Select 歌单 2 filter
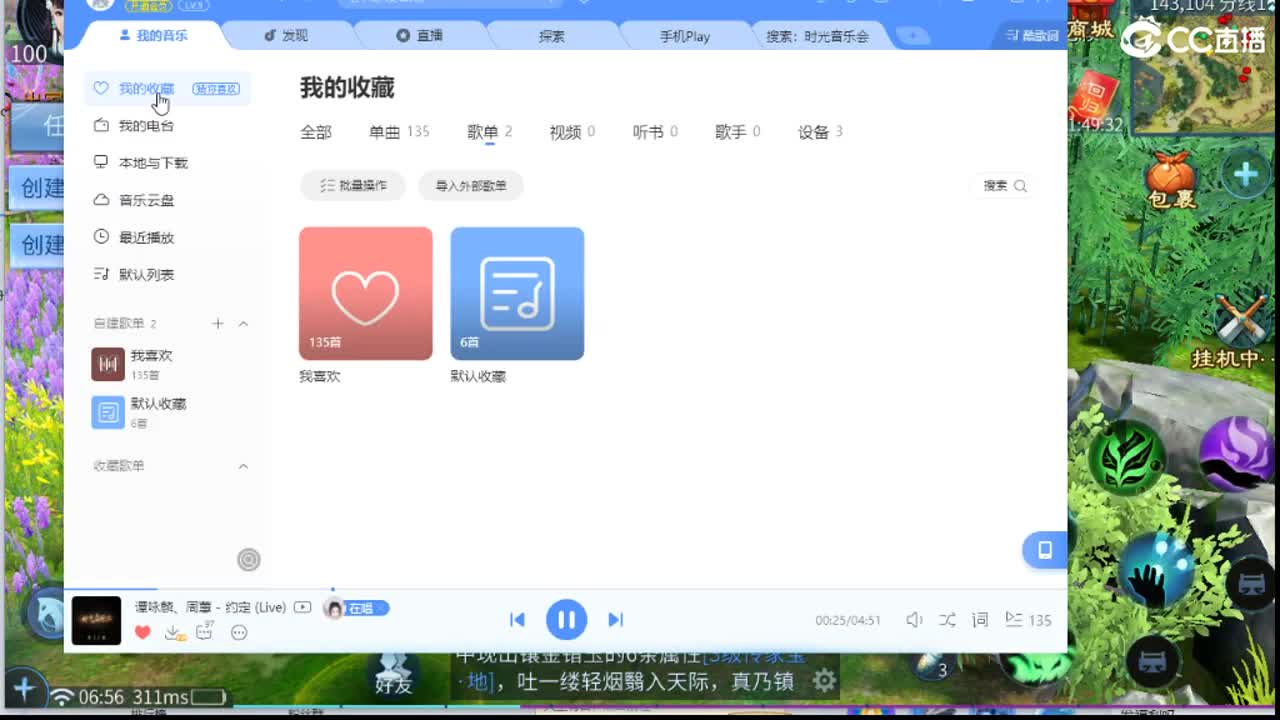1280x720 pixels. (490, 132)
